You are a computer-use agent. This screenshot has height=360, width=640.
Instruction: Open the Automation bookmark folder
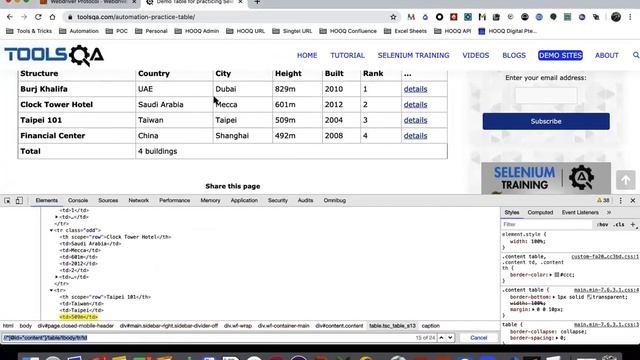pos(79,31)
